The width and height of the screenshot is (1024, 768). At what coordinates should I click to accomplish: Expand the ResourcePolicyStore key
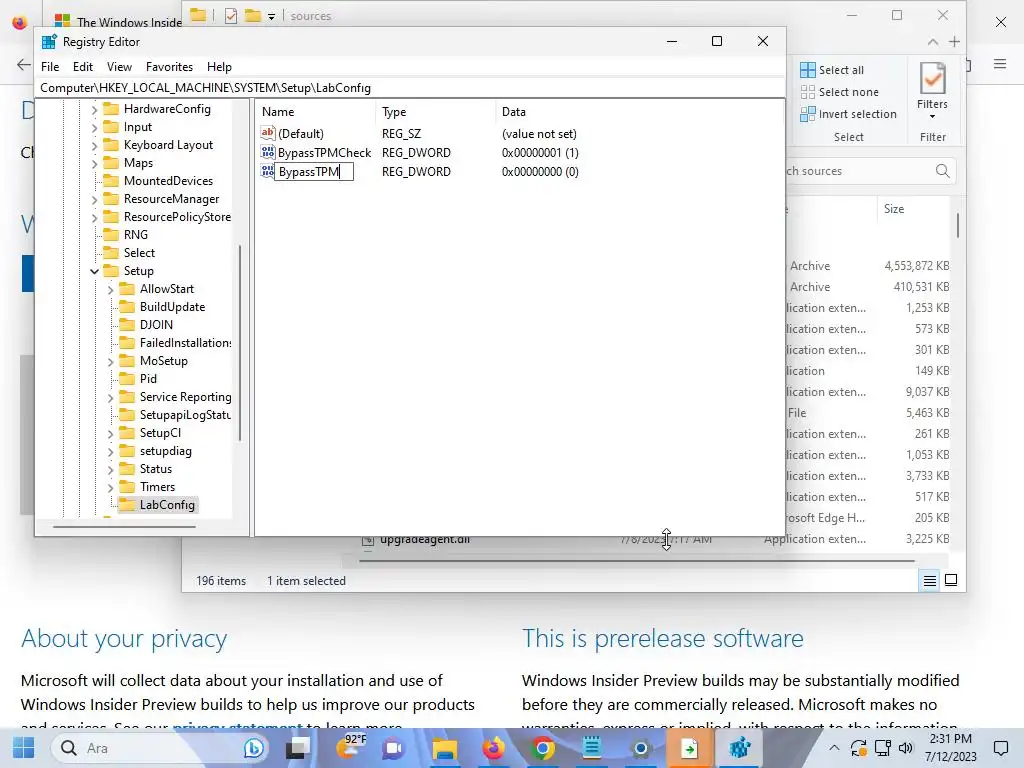tap(95, 217)
